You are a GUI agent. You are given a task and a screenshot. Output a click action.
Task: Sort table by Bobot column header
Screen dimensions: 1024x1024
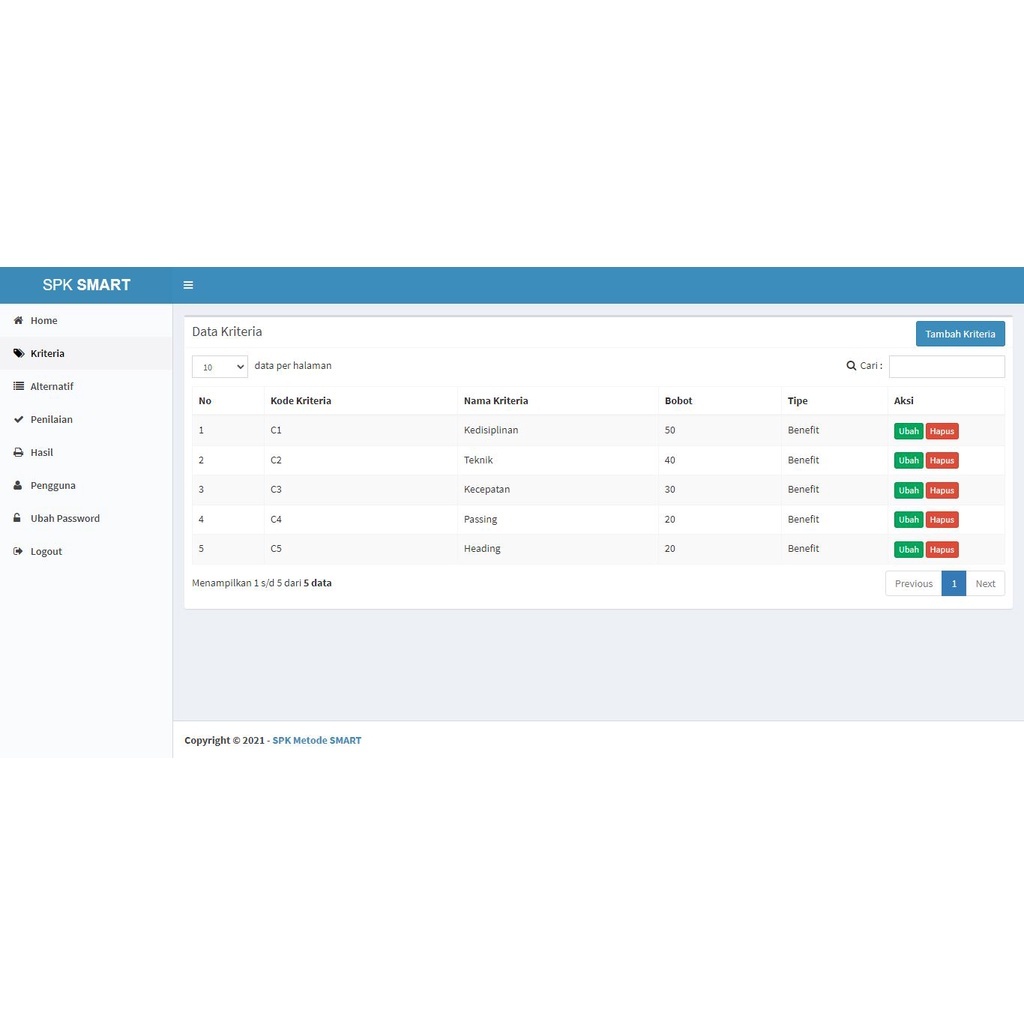click(x=678, y=401)
